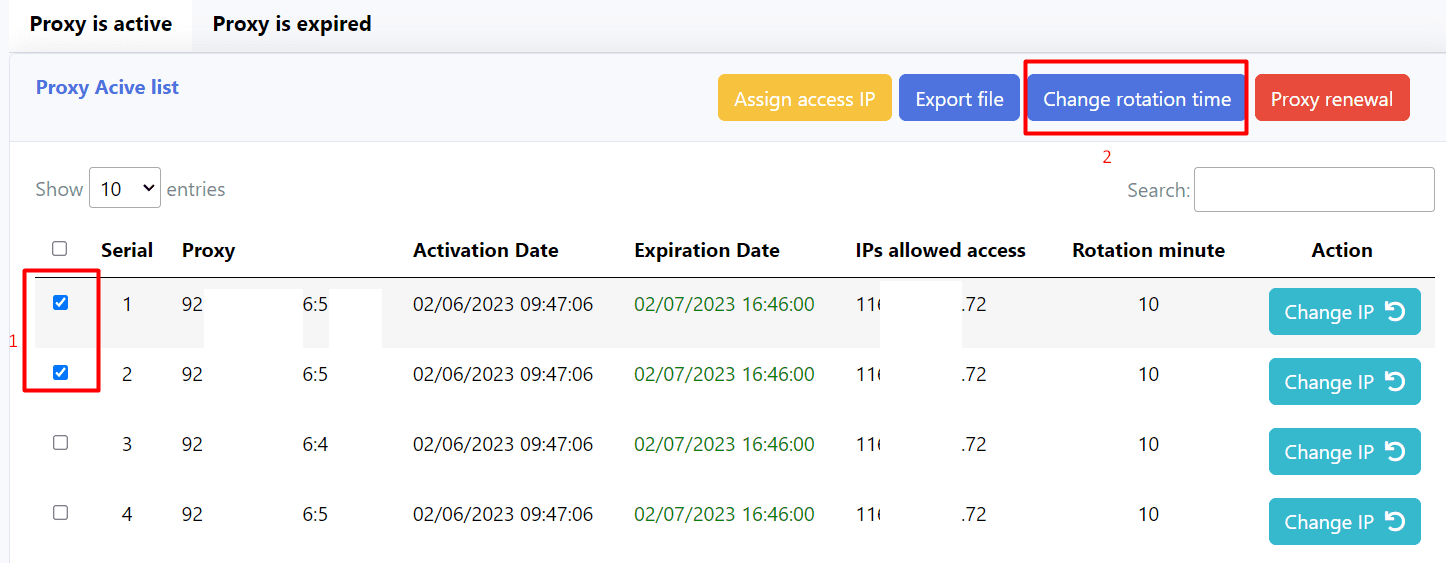Click the Export file button
The width and height of the screenshot is (1446, 563).
959,98
